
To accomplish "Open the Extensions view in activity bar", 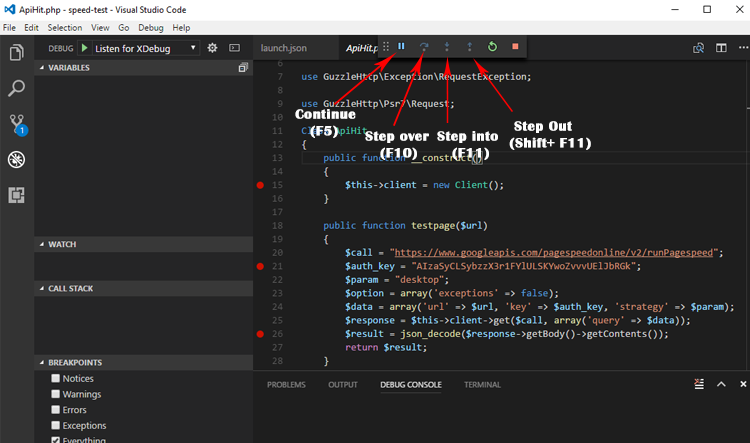I will click(16, 195).
